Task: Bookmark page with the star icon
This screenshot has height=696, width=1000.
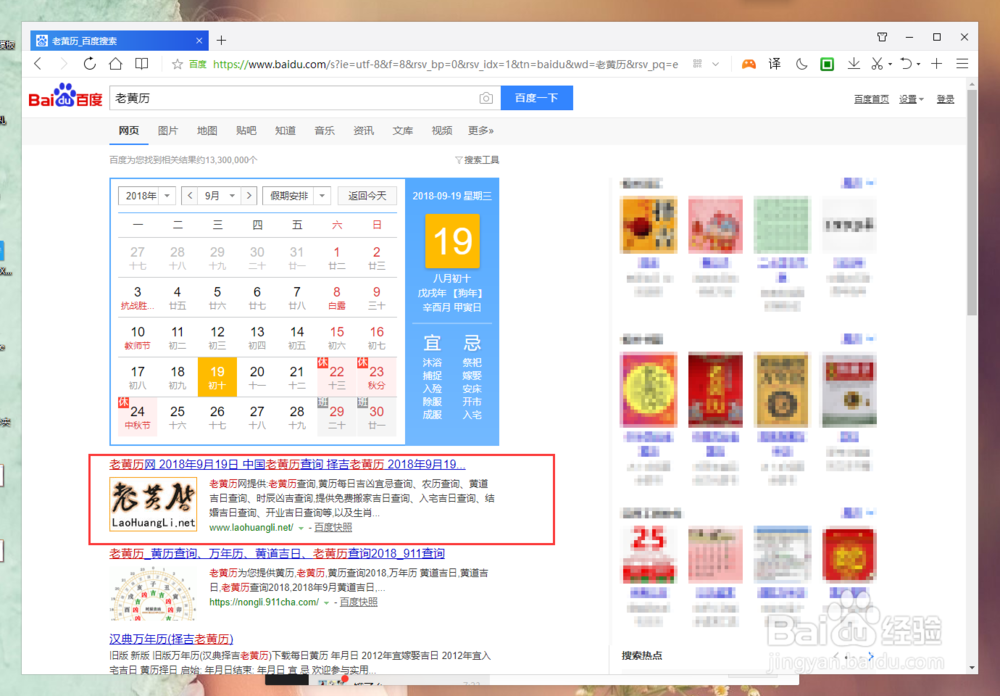Action: (177, 64)
